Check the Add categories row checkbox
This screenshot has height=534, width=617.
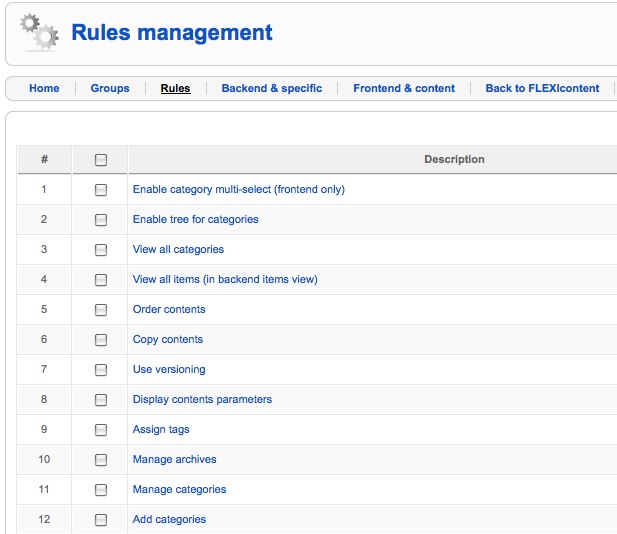click(101, 520)
